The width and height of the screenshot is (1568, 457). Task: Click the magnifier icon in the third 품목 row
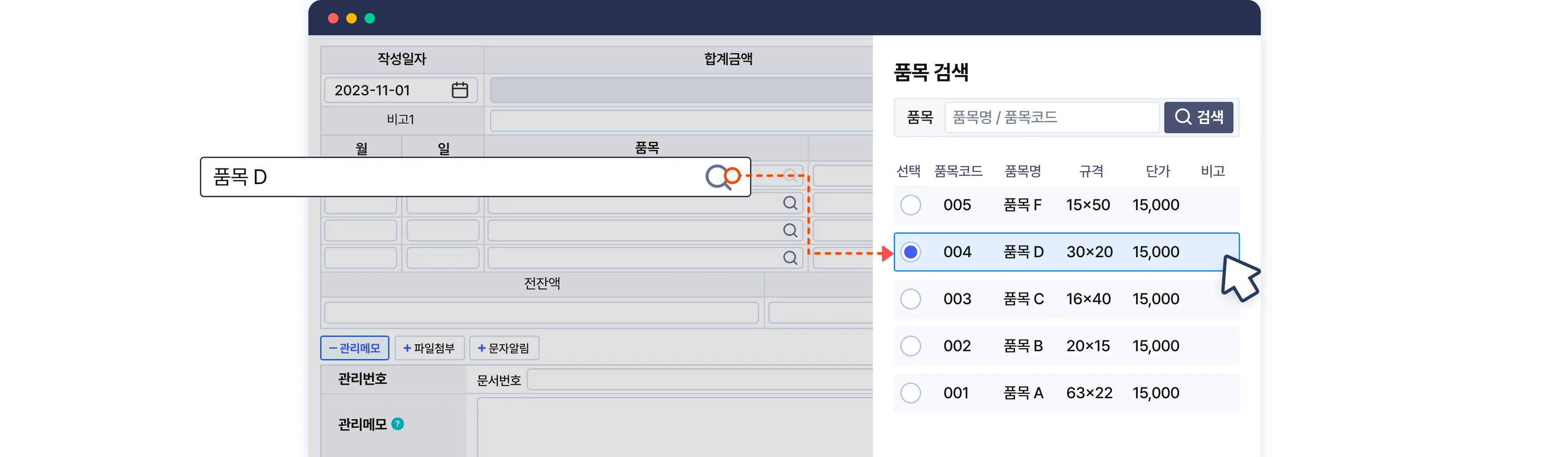click(x=790, y=231)
